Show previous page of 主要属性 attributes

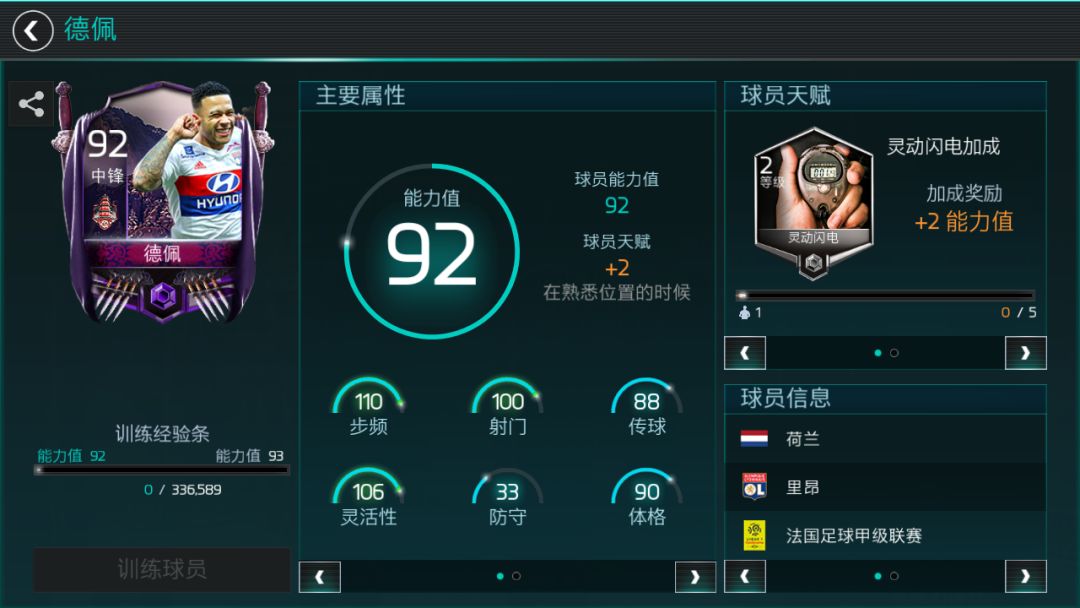click(x=320, y=577)
